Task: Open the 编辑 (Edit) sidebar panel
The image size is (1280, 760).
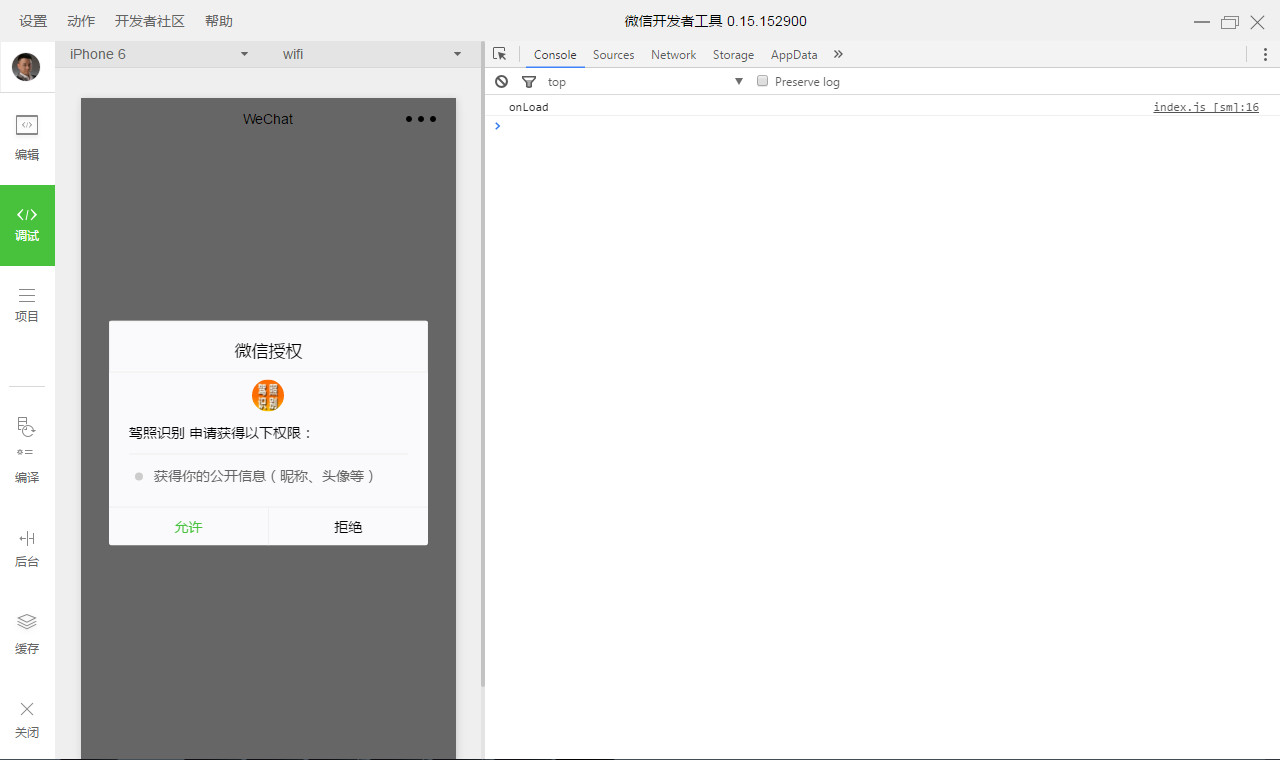Action: 27,139
